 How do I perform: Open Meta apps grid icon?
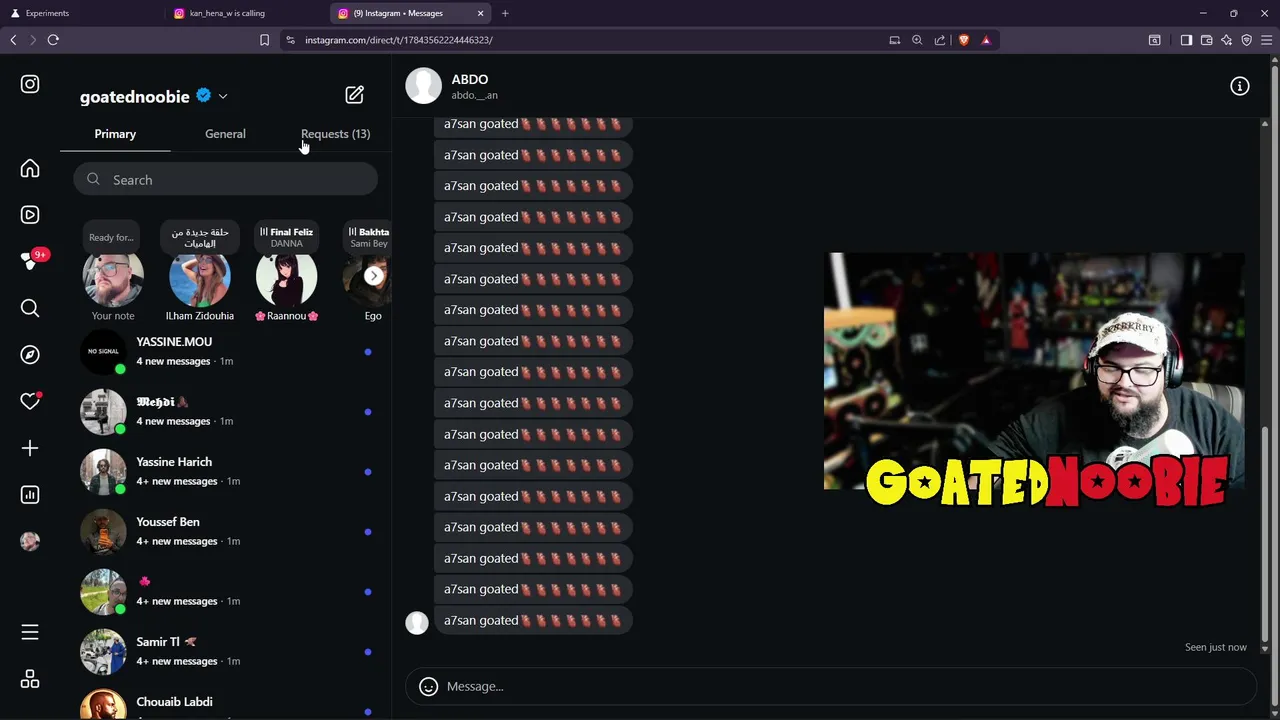tap(30, 679)
